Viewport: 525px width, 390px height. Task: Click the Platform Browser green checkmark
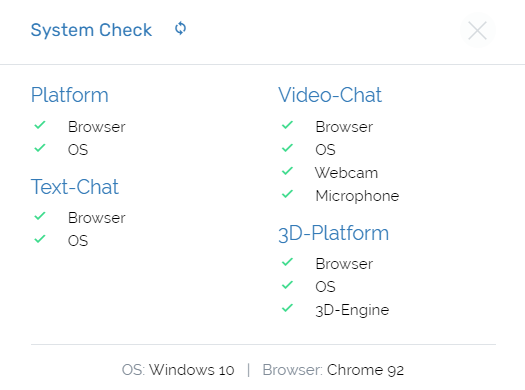[x=40, y=125]
